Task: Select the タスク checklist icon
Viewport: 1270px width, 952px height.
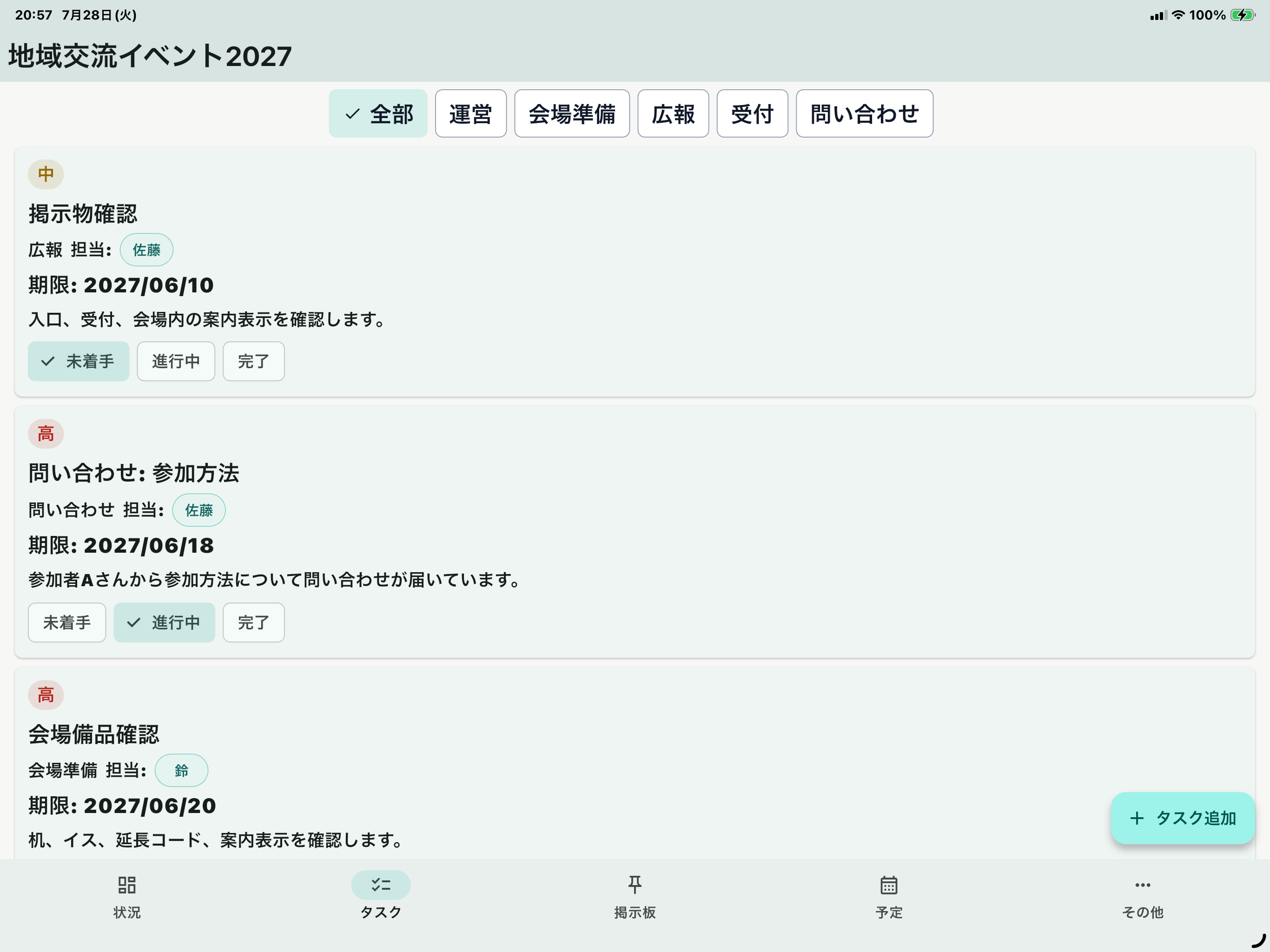Action: point(381,885)
